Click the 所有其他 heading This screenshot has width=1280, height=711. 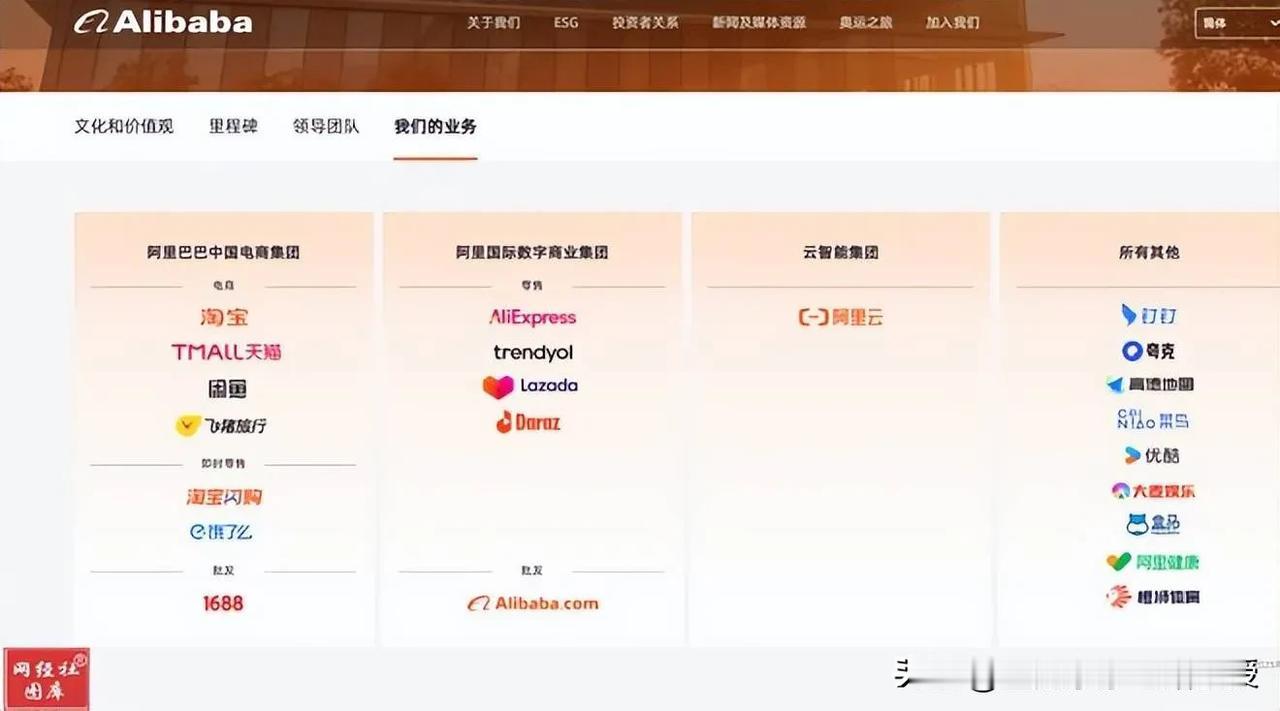coord(1149,252)
